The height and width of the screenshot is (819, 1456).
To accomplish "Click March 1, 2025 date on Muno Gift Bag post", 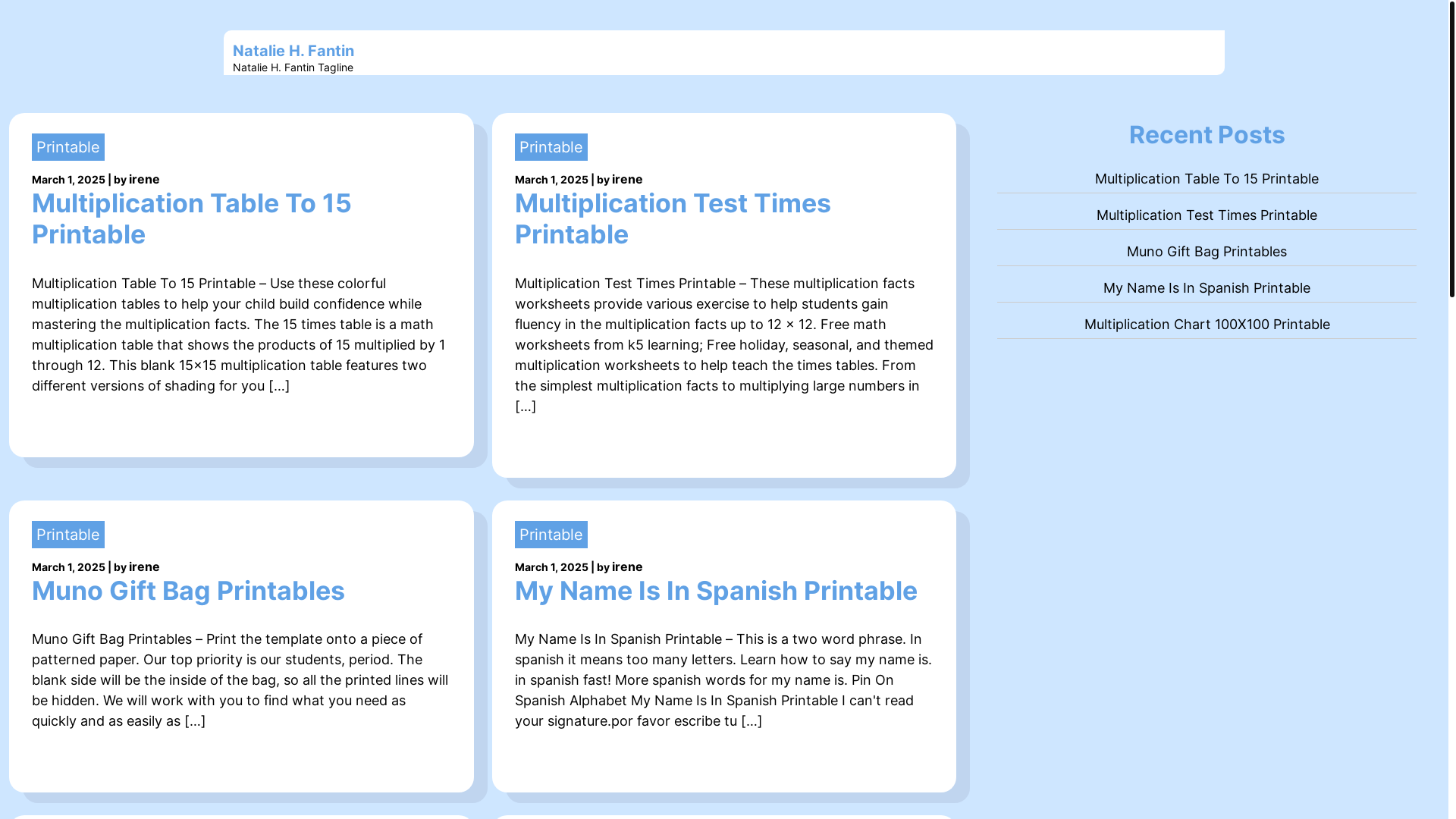I will 68,567.
